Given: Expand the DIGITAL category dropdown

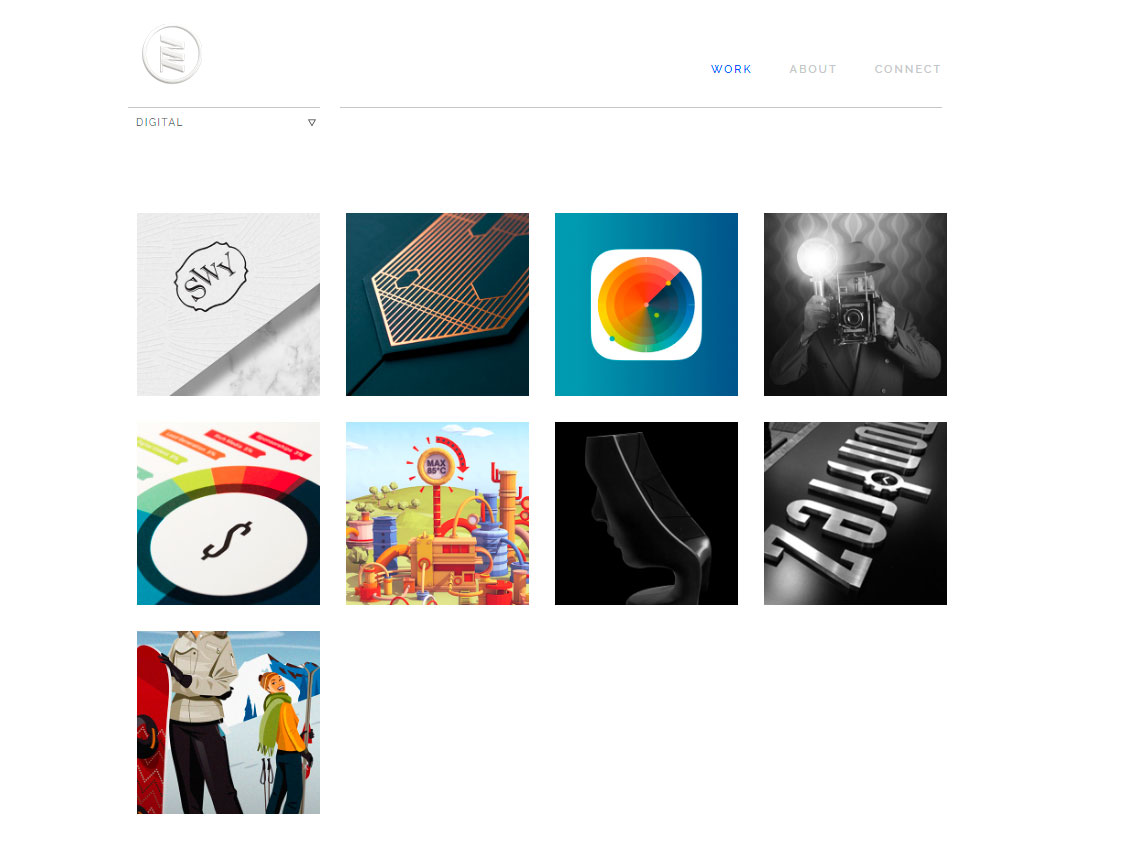Looking at the screenshot, I should click(x=224, y=122).
